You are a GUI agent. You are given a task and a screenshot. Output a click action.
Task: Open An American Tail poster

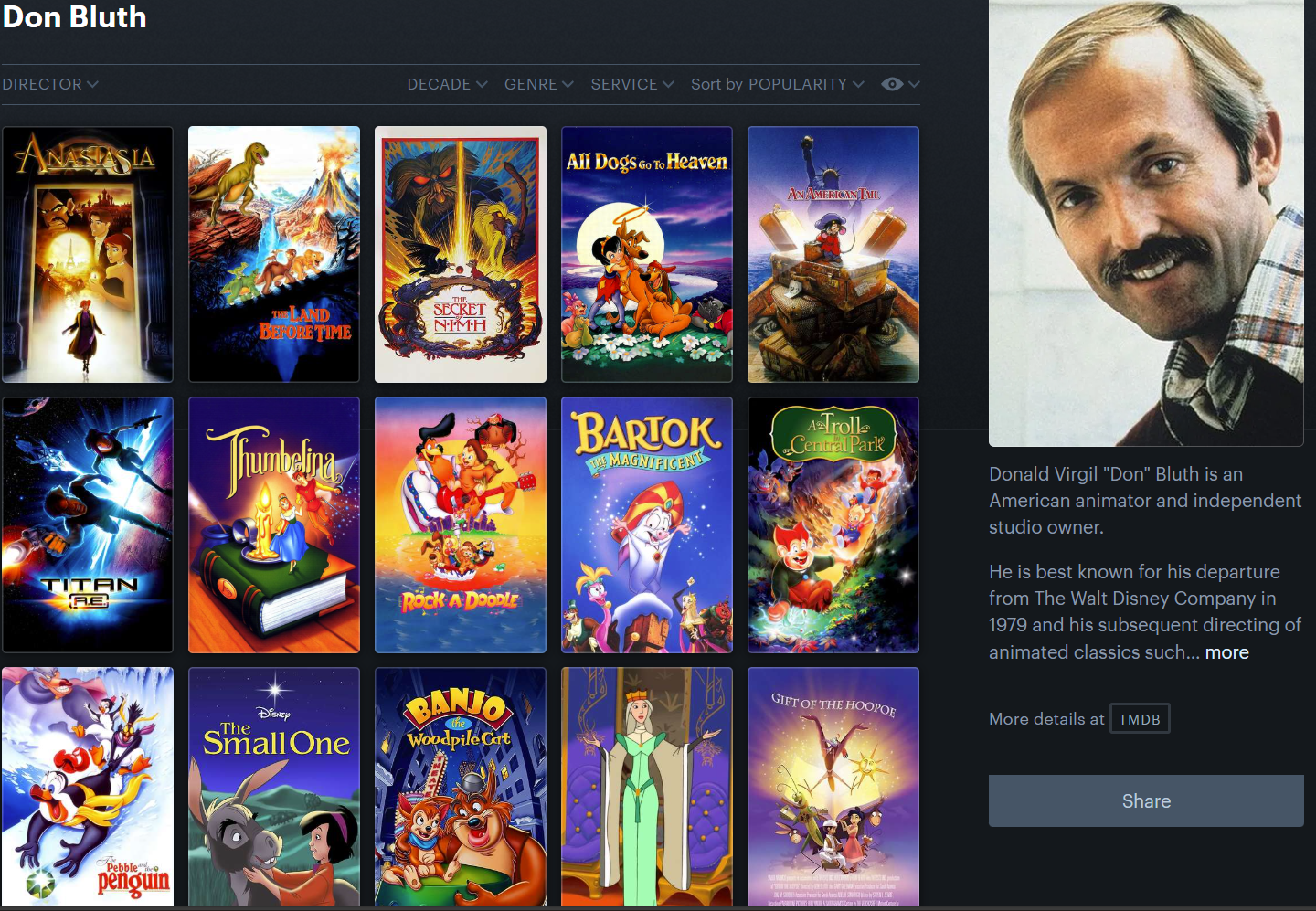833,254
